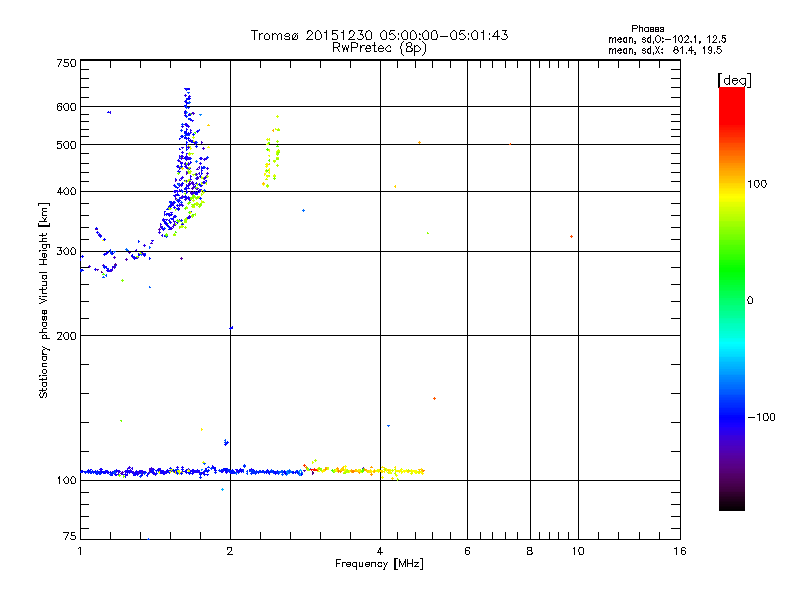This screenshot has height=600, width=800.
Task: Click the colorbar tick label '-100'
Action: [x=761, y=417]
